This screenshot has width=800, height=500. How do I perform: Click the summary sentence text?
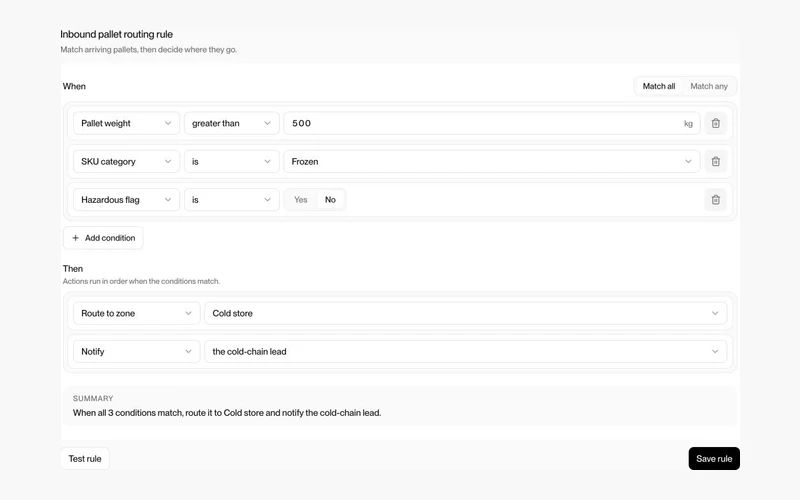227,413
